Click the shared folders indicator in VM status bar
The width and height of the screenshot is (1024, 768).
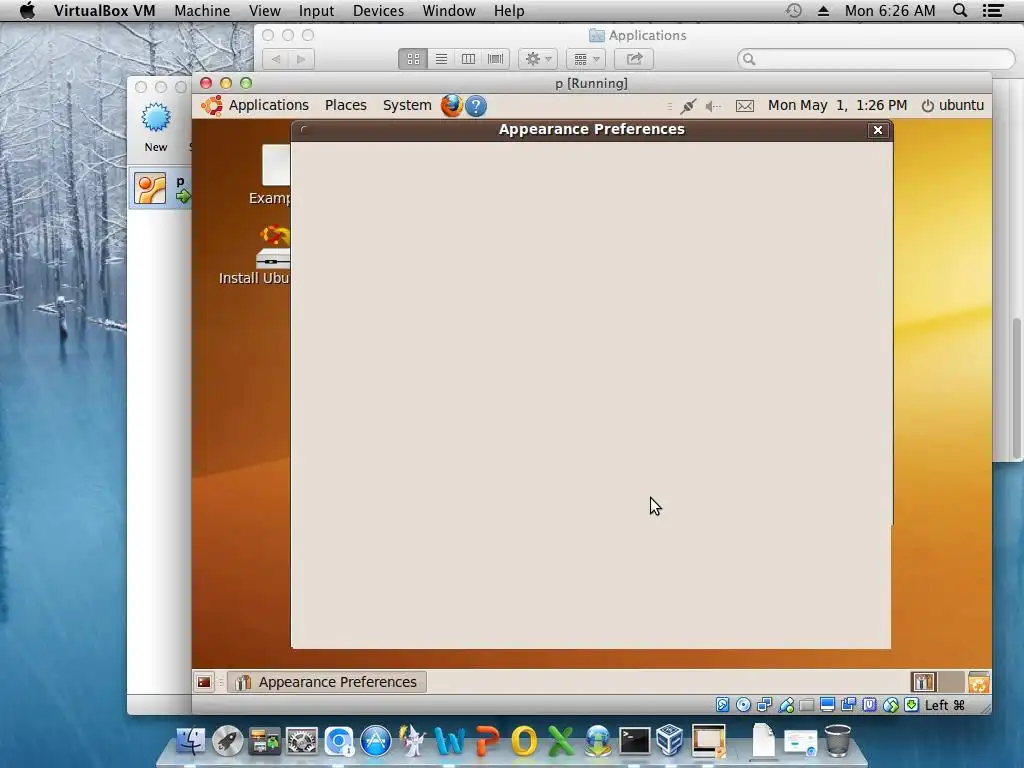click(x=807, y=705)
